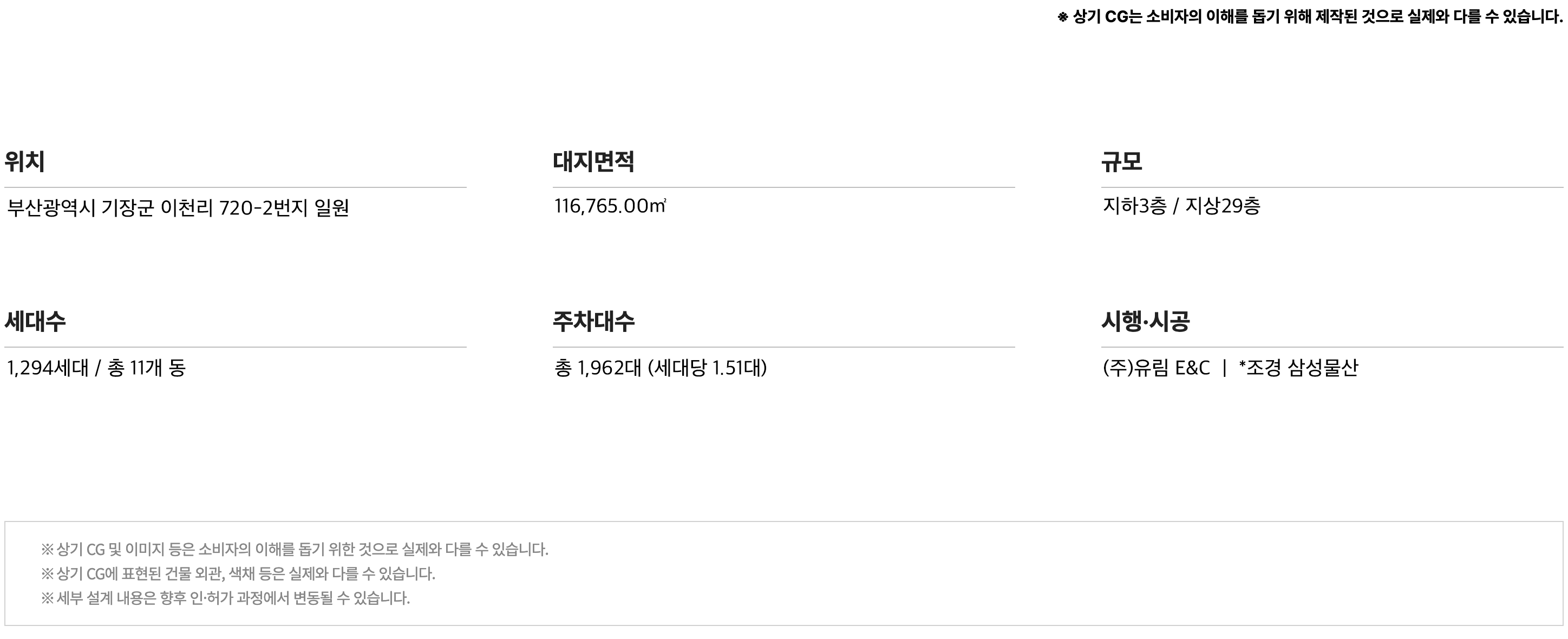The image size is (1568, 639).
Task: Click the first notice line about CG 및 이미지
Action: coord(295,550)
